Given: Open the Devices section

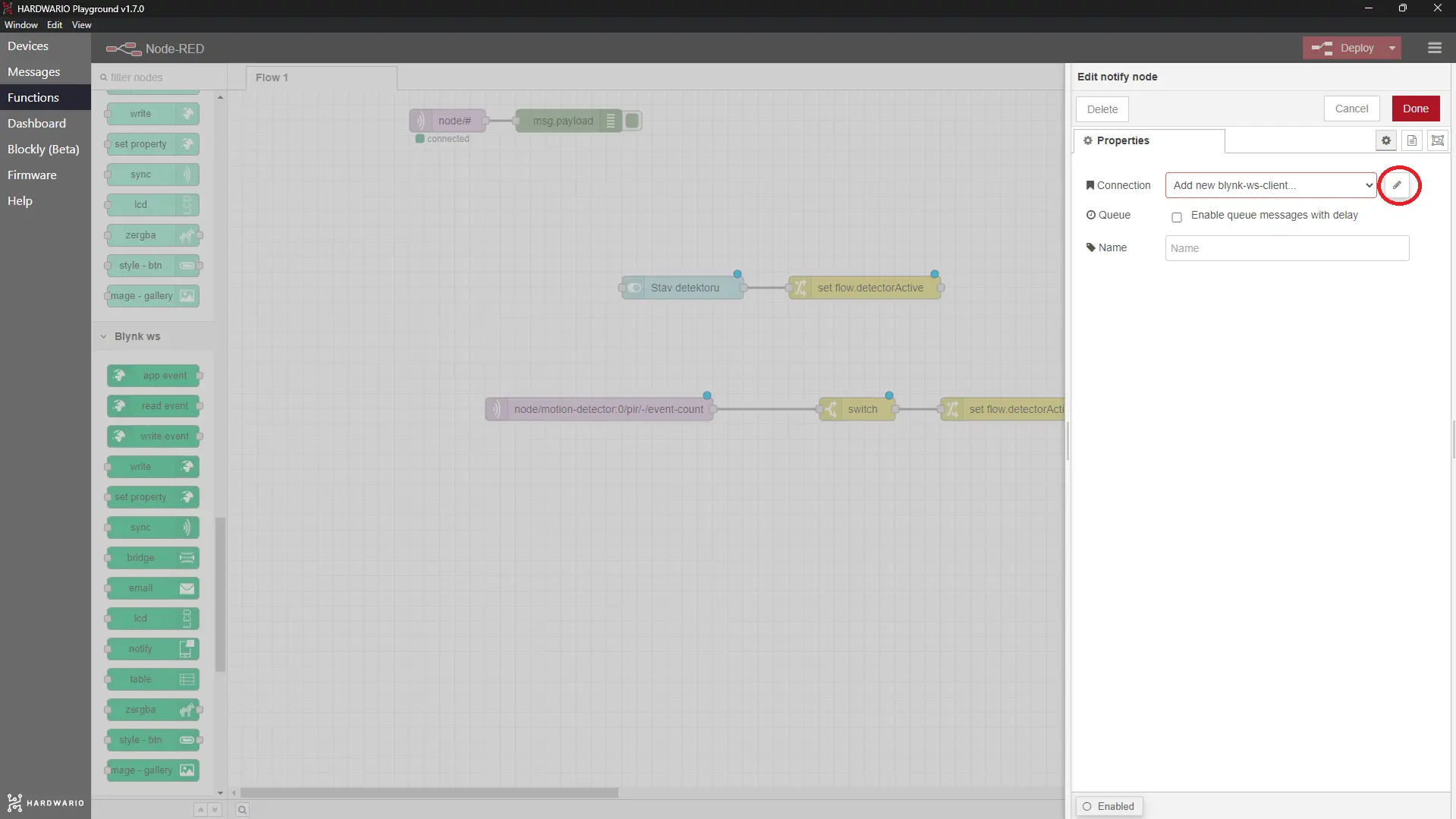Looking at the screenshot, I should click(x=46, y=46).
